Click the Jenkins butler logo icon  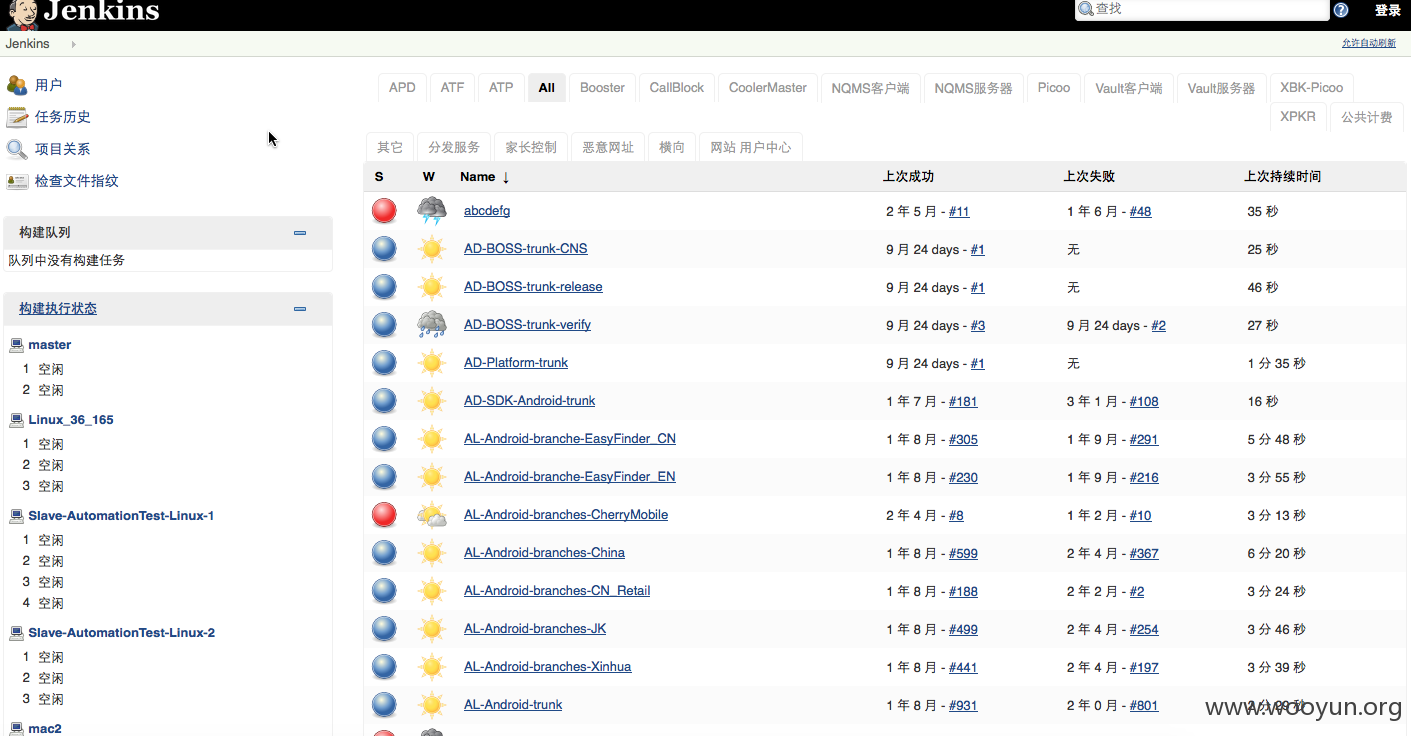point(24,14)
